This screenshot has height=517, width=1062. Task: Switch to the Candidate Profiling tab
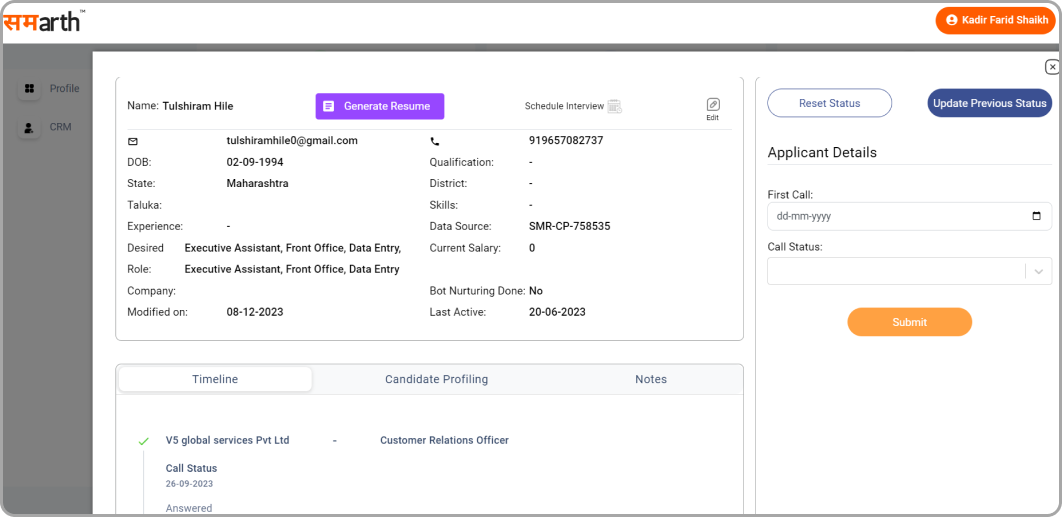click(436, 379)
